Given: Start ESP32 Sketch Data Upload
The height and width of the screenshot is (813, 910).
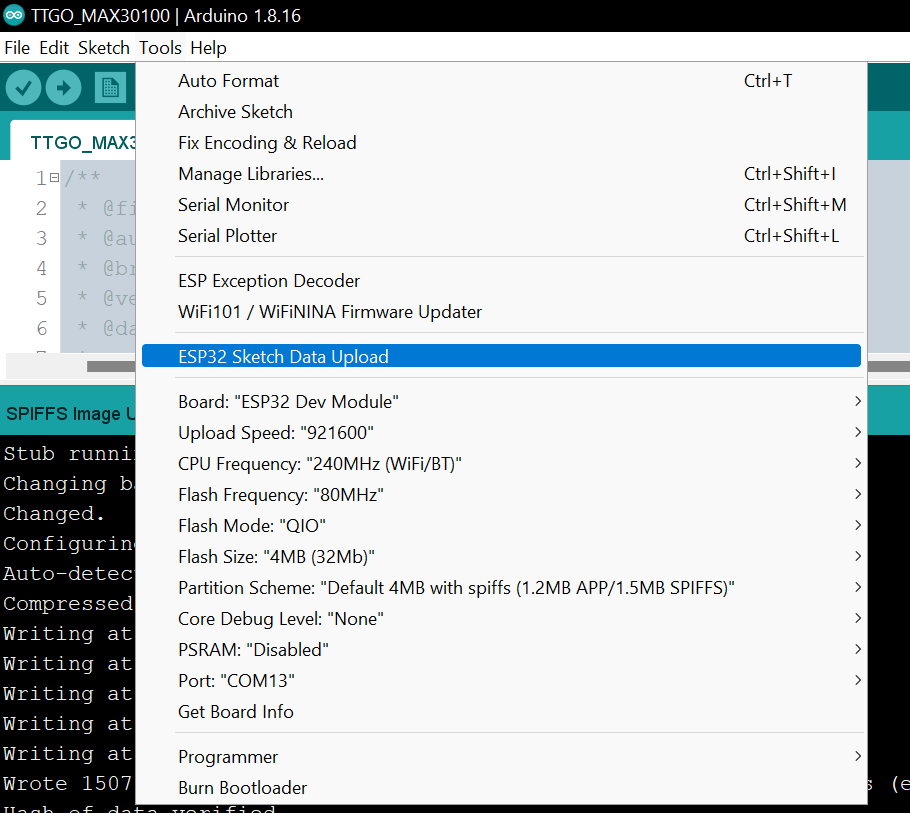Looking at the screenshot, I should click(x=501, y=356).
